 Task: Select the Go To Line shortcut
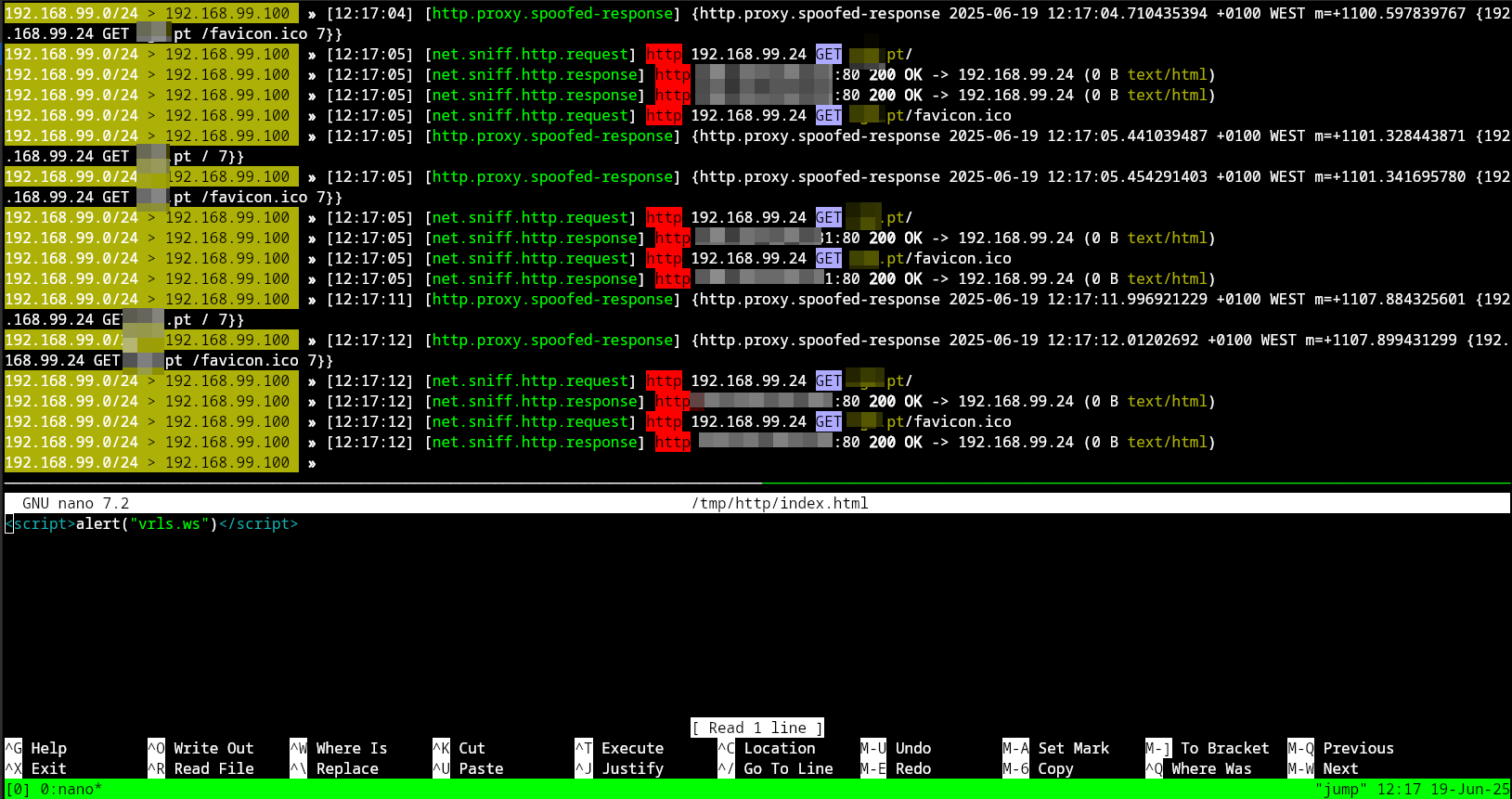click(x=787, y=768)
